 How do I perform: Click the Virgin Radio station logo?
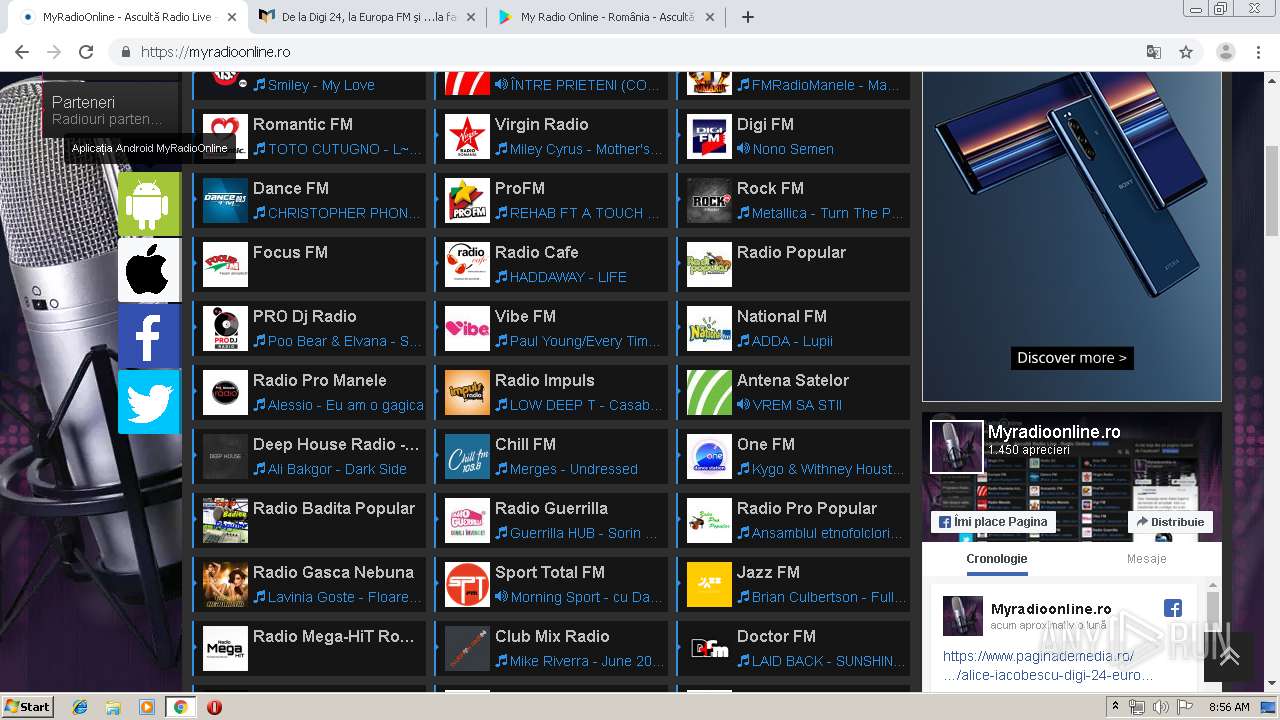(x=467, y=136)
